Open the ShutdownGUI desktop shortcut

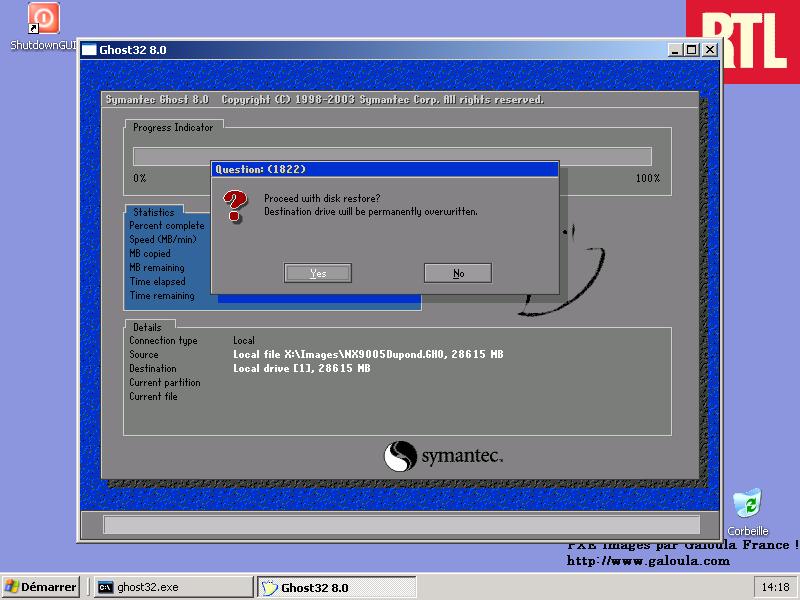(x=43, y=20)
